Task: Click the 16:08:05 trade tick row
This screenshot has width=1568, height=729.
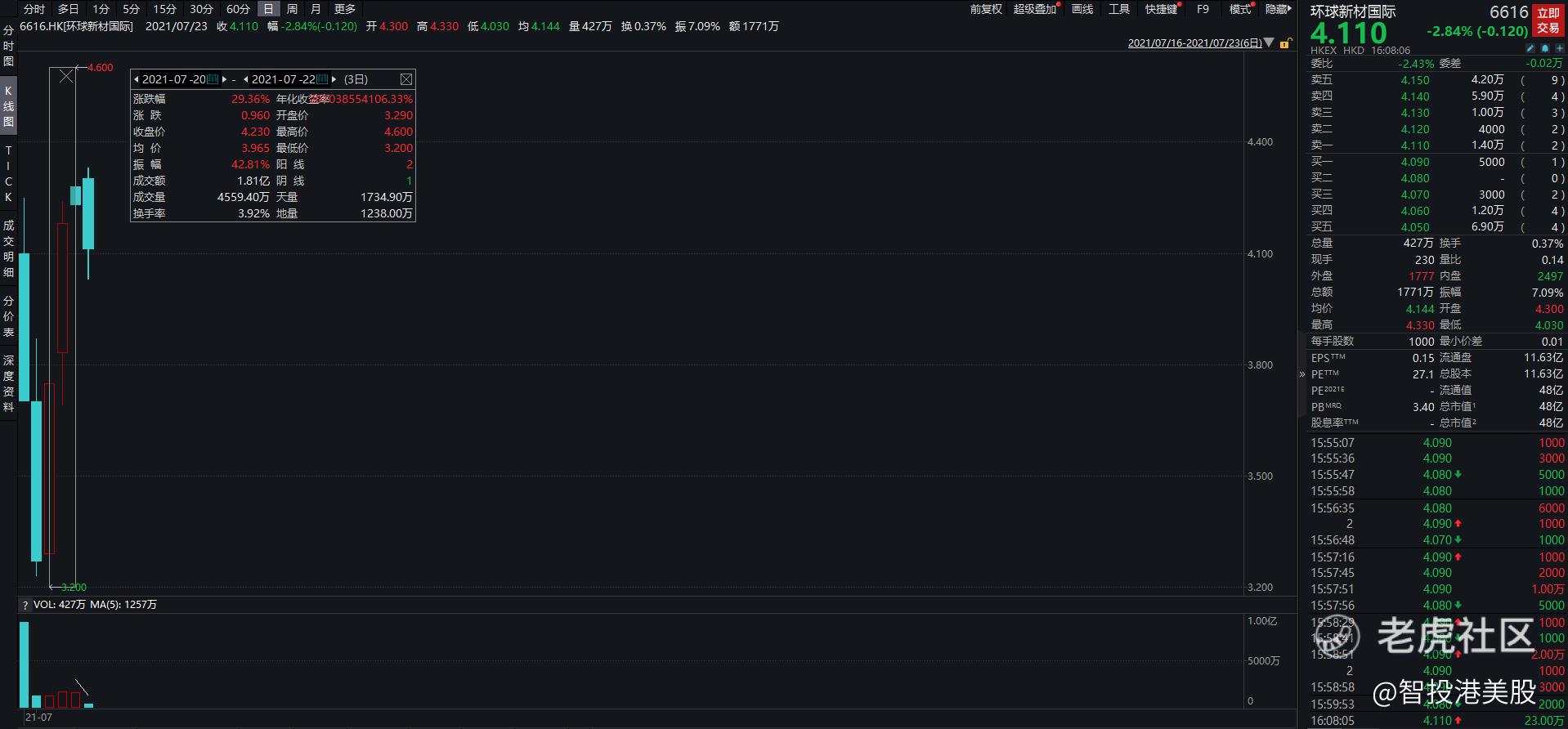Action: [1436, 721]
